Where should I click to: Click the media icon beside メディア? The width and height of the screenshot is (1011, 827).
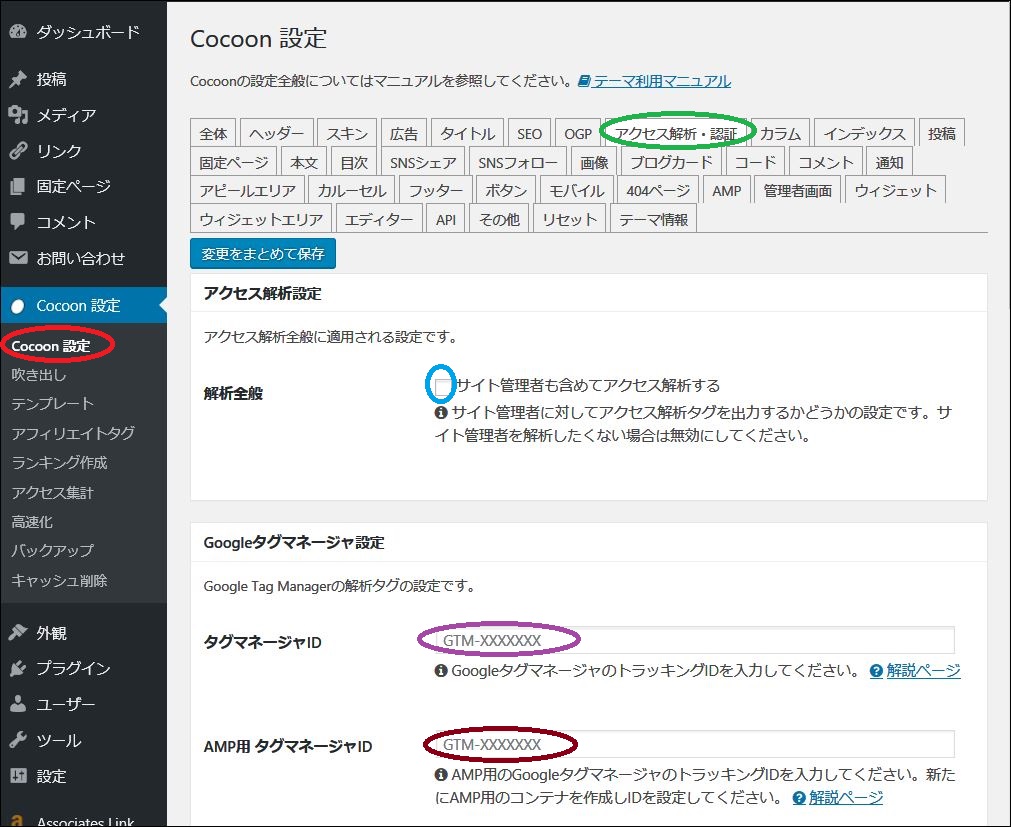click(18, 115)
